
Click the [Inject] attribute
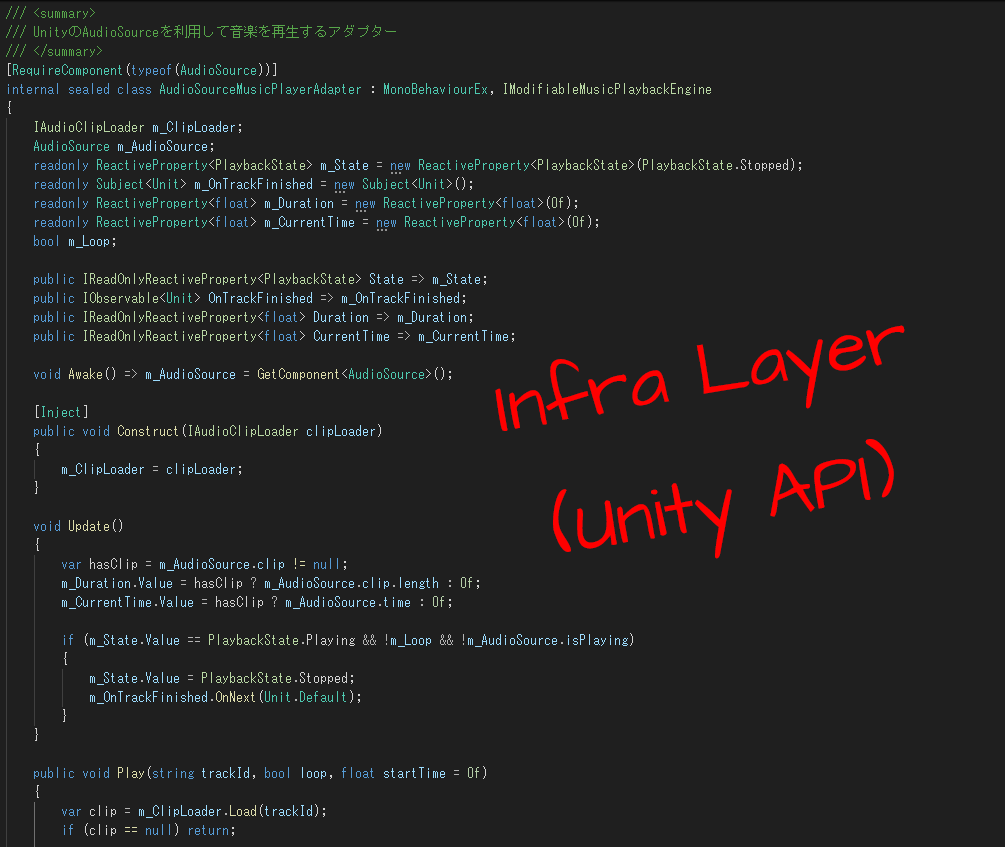[61, 412]
